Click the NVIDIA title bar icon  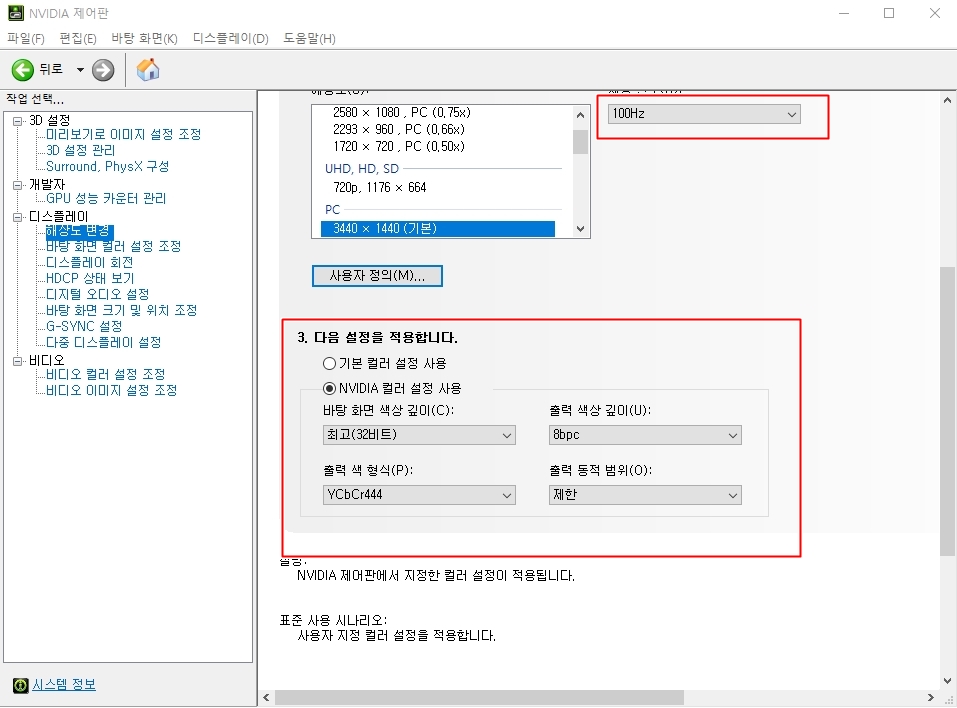16,13
